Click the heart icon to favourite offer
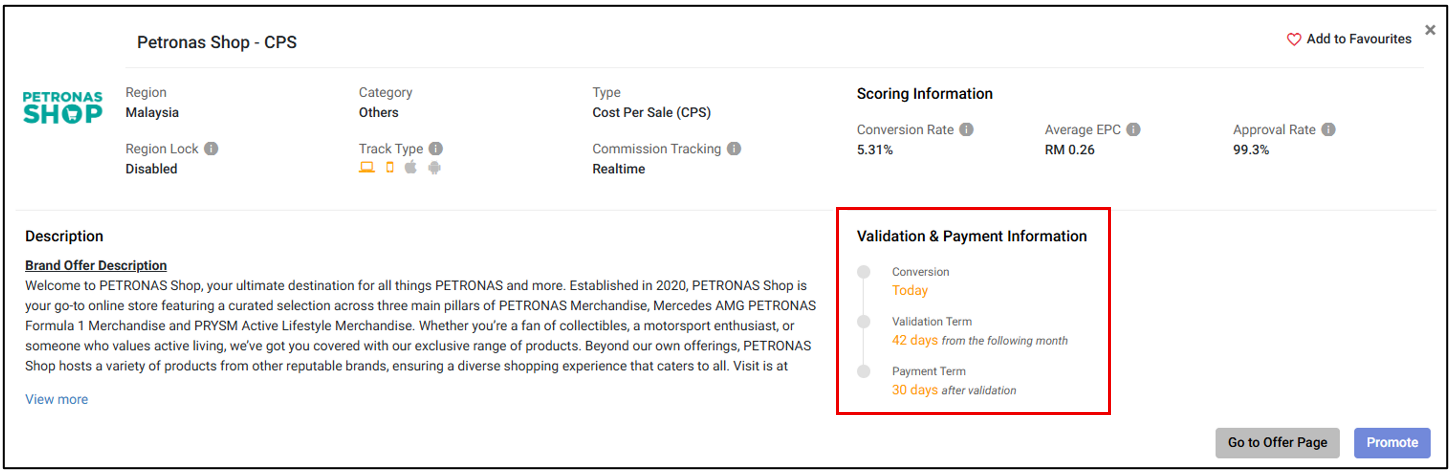Image resolution: width=1452 pixels, height=474 pixels. tap(1294, 40)
